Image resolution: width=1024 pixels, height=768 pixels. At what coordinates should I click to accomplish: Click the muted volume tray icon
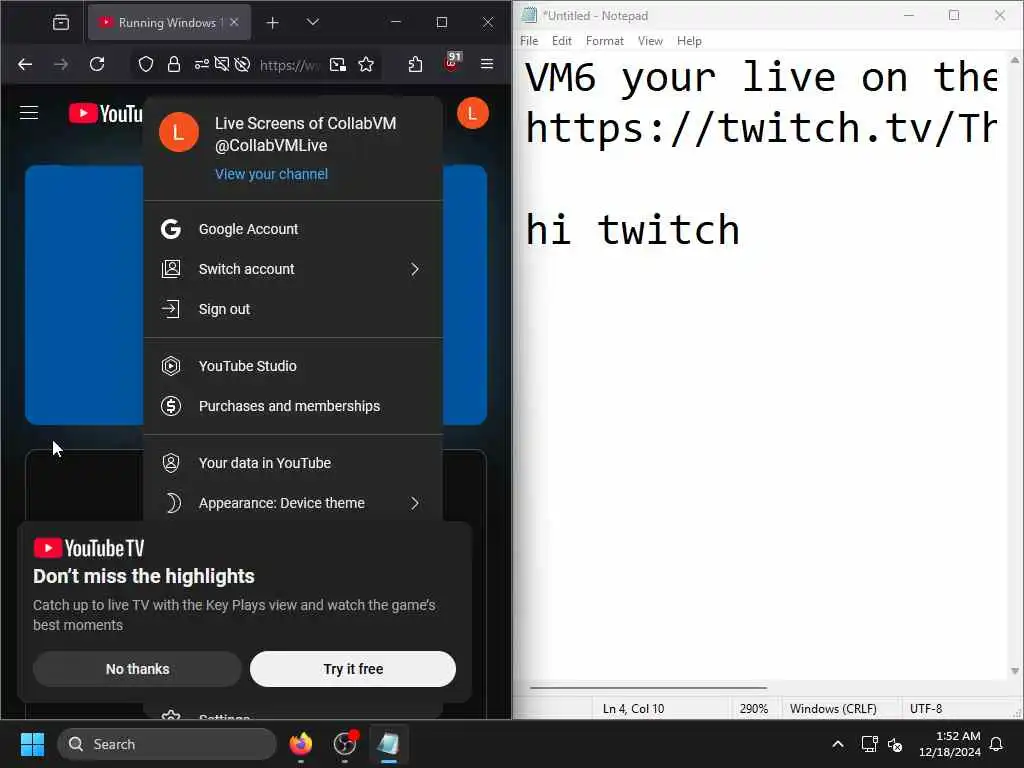click(x=895, y=744)
